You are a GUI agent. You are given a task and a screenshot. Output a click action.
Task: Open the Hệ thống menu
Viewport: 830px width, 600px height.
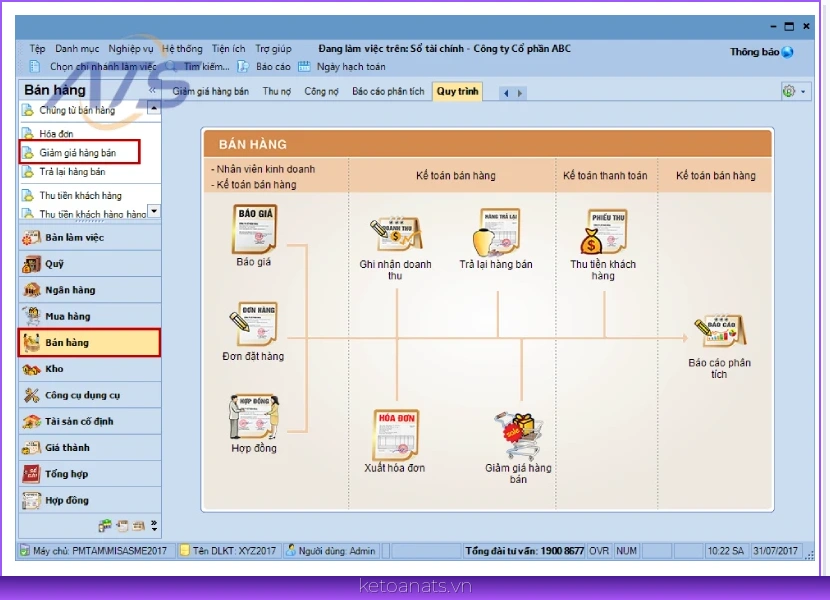pyautogui.click(x=182, y=49)
